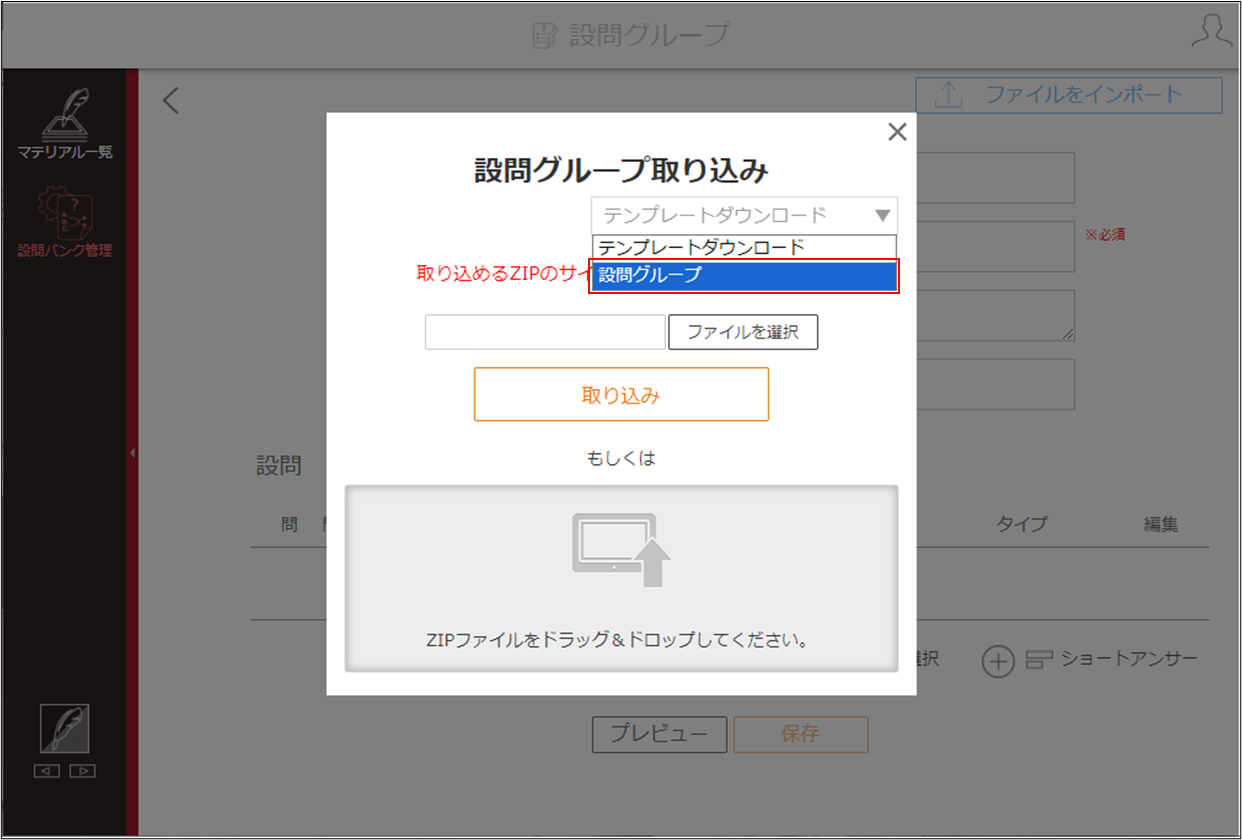The width and height of the screenshot is (1242, 840).
Task: Click the ※必須 required label
Action: 1105,235
